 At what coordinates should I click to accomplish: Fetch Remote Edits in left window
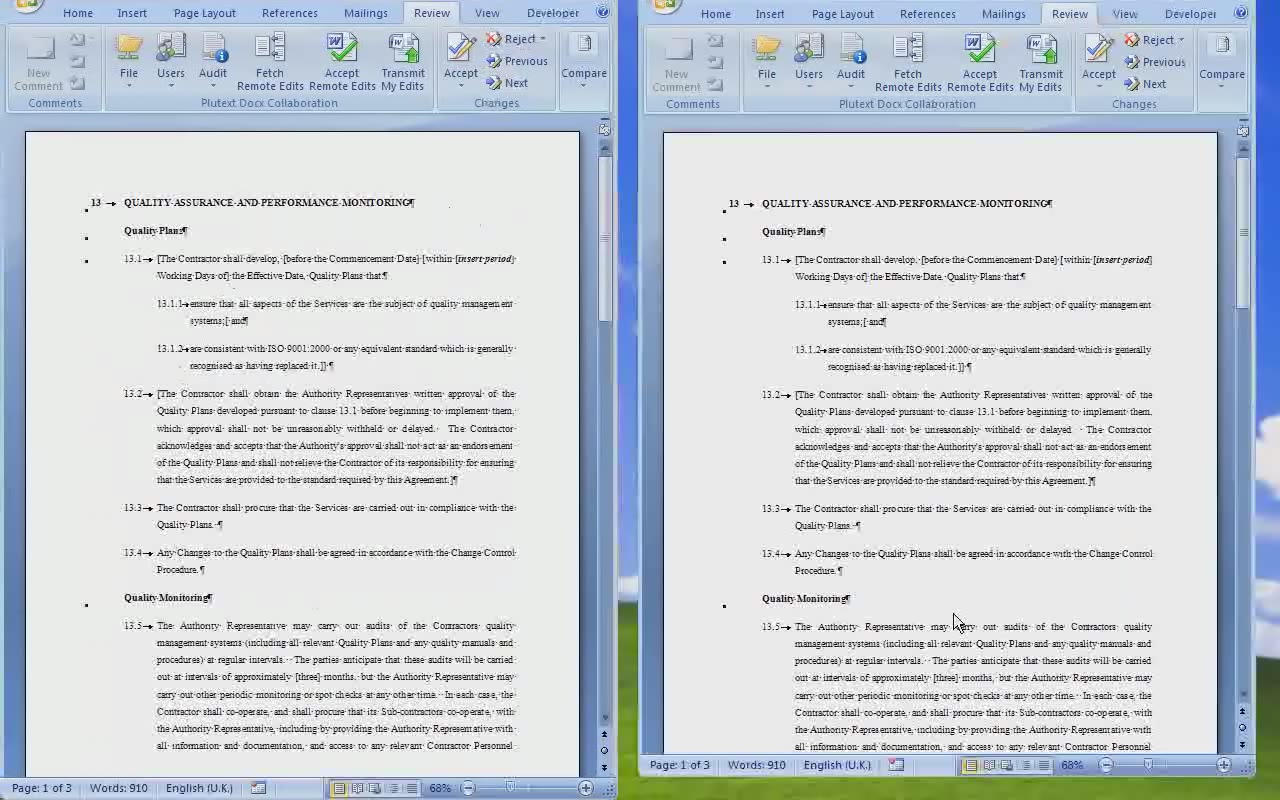coord(270,62)
